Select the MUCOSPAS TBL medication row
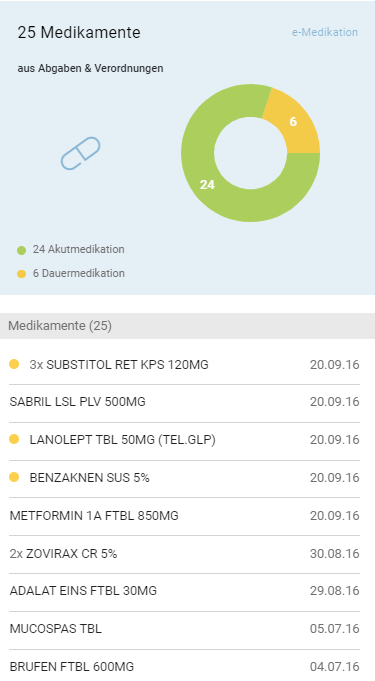Image resolution: width=375 pixels, height=681 pixels. pyautogui.click(x=184, y=629)
